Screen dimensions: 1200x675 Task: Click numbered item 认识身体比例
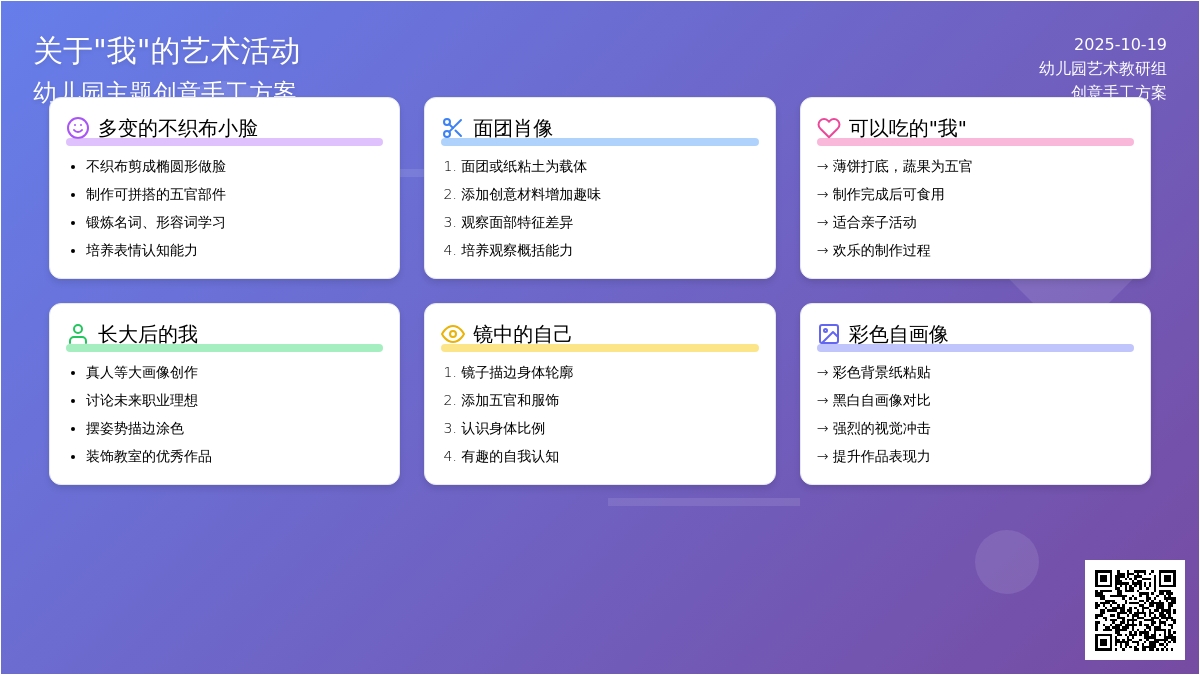(503, 429)
